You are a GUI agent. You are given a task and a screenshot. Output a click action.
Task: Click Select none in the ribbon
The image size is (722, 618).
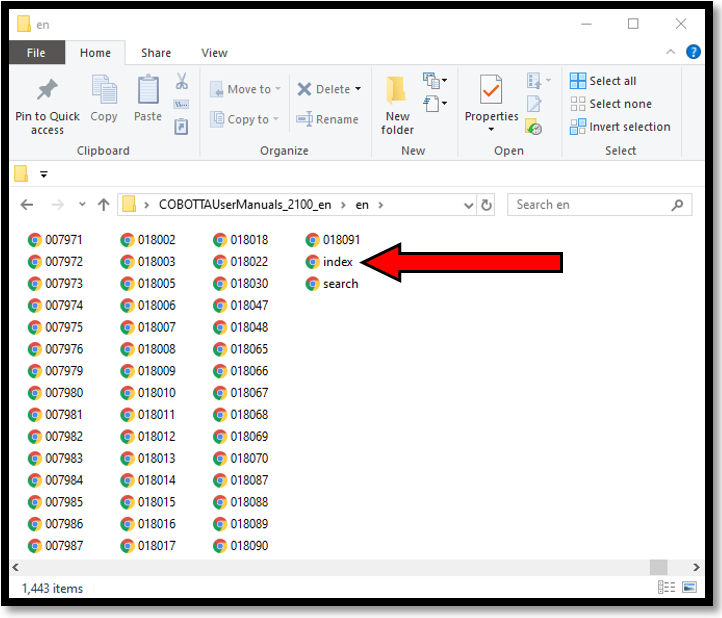coord(611,104)
